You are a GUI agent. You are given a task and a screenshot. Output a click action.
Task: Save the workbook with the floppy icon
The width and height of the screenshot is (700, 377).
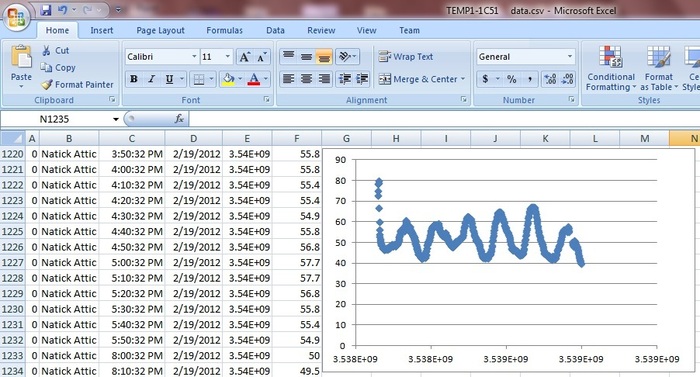pos(46,10)
